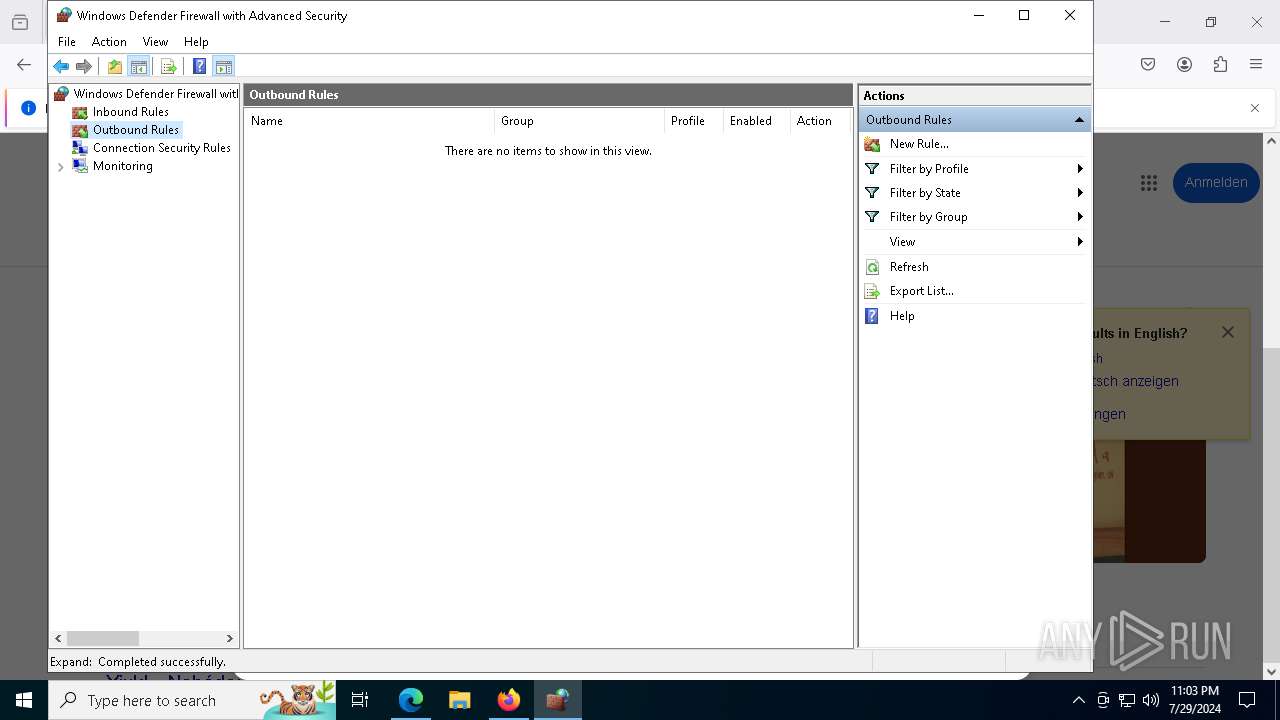The height and width of the screenshot is (720, 1280).
Task: Toggle Show/Hide Console Tree toolbar icon
Action: 139,67
